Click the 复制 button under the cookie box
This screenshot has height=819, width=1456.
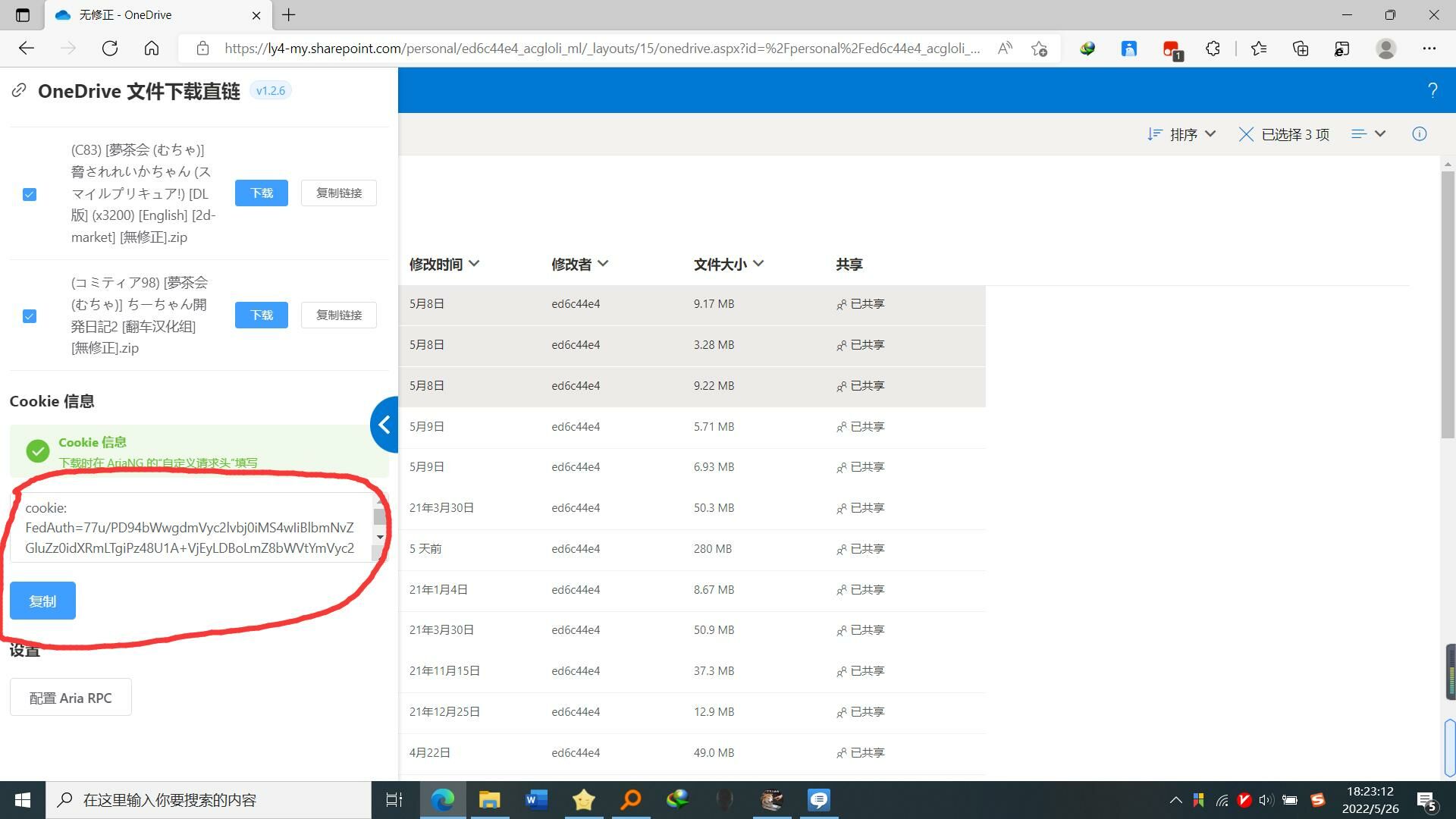click(x=42, y=601)
